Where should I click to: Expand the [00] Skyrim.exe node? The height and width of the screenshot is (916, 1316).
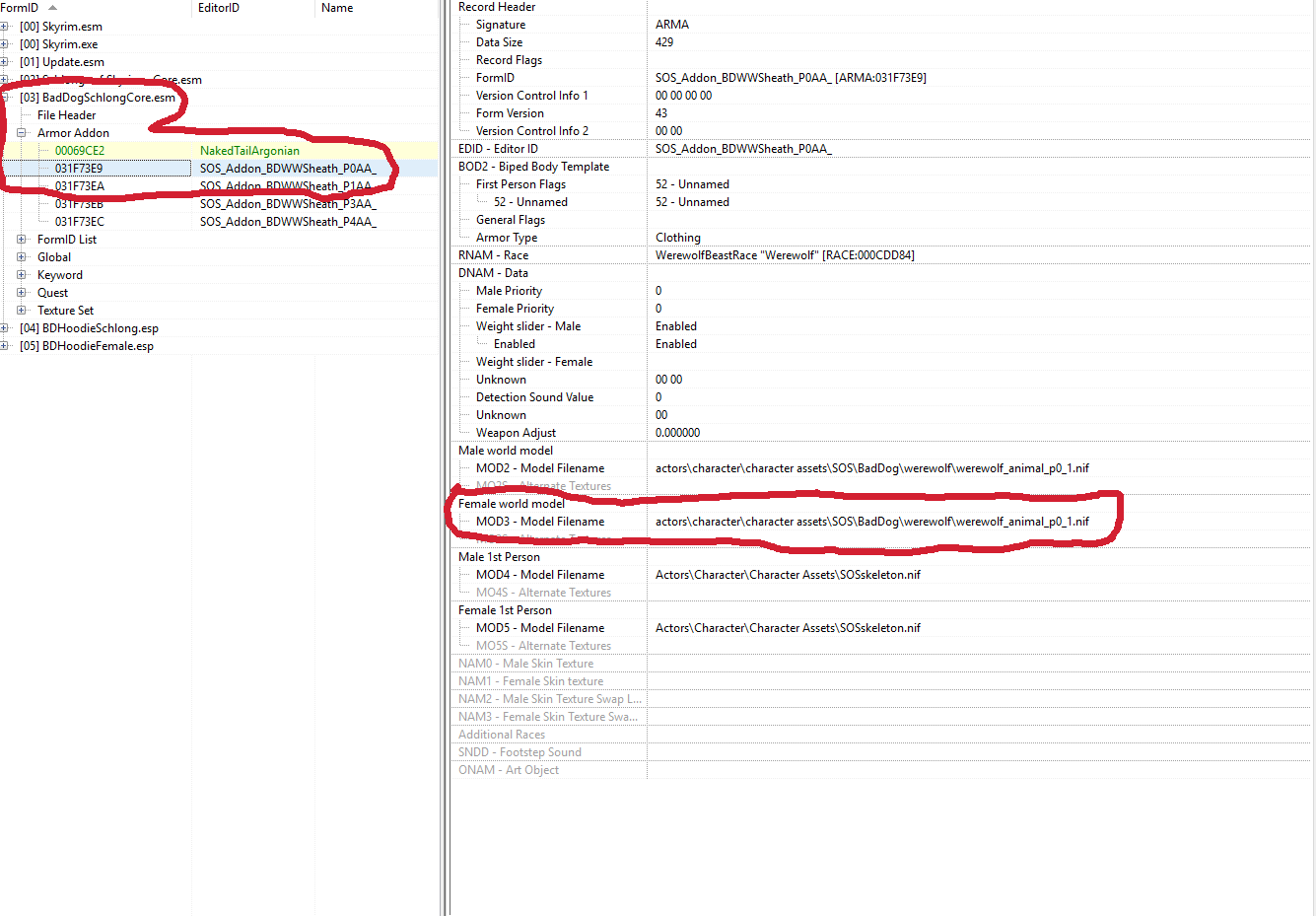5,44
